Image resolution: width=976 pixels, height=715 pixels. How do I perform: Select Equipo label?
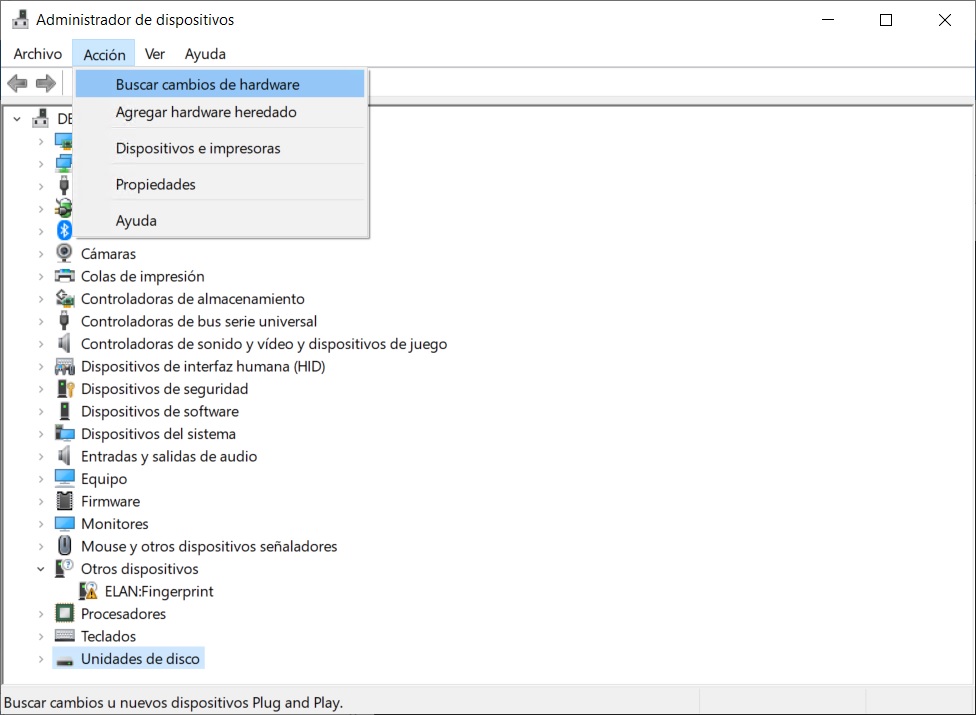click(x=104, y=479)
